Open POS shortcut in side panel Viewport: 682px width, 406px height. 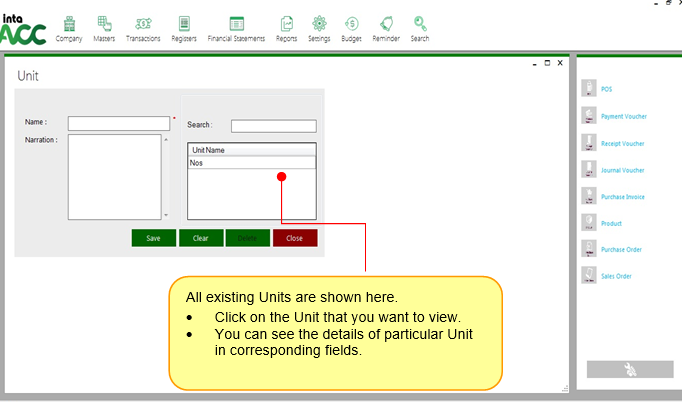click(606, 90)
